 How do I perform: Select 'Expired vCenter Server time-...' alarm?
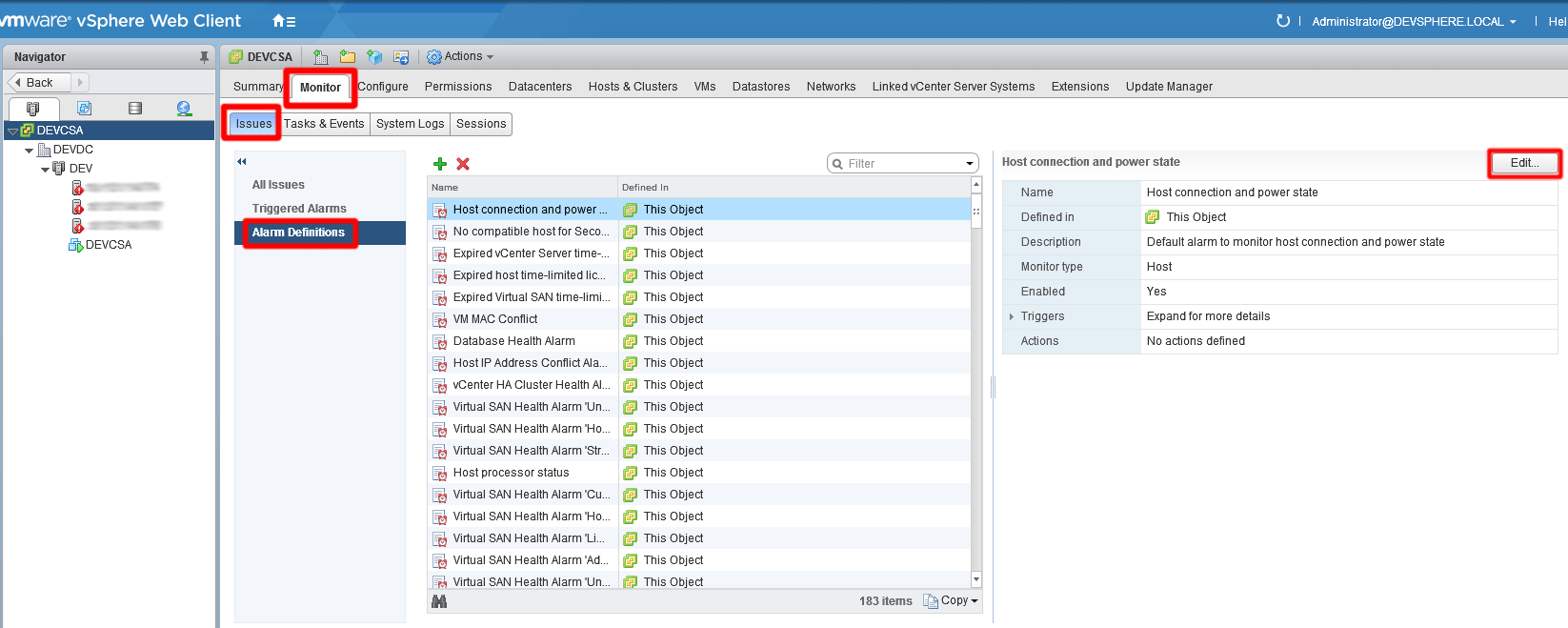[698, 253]
